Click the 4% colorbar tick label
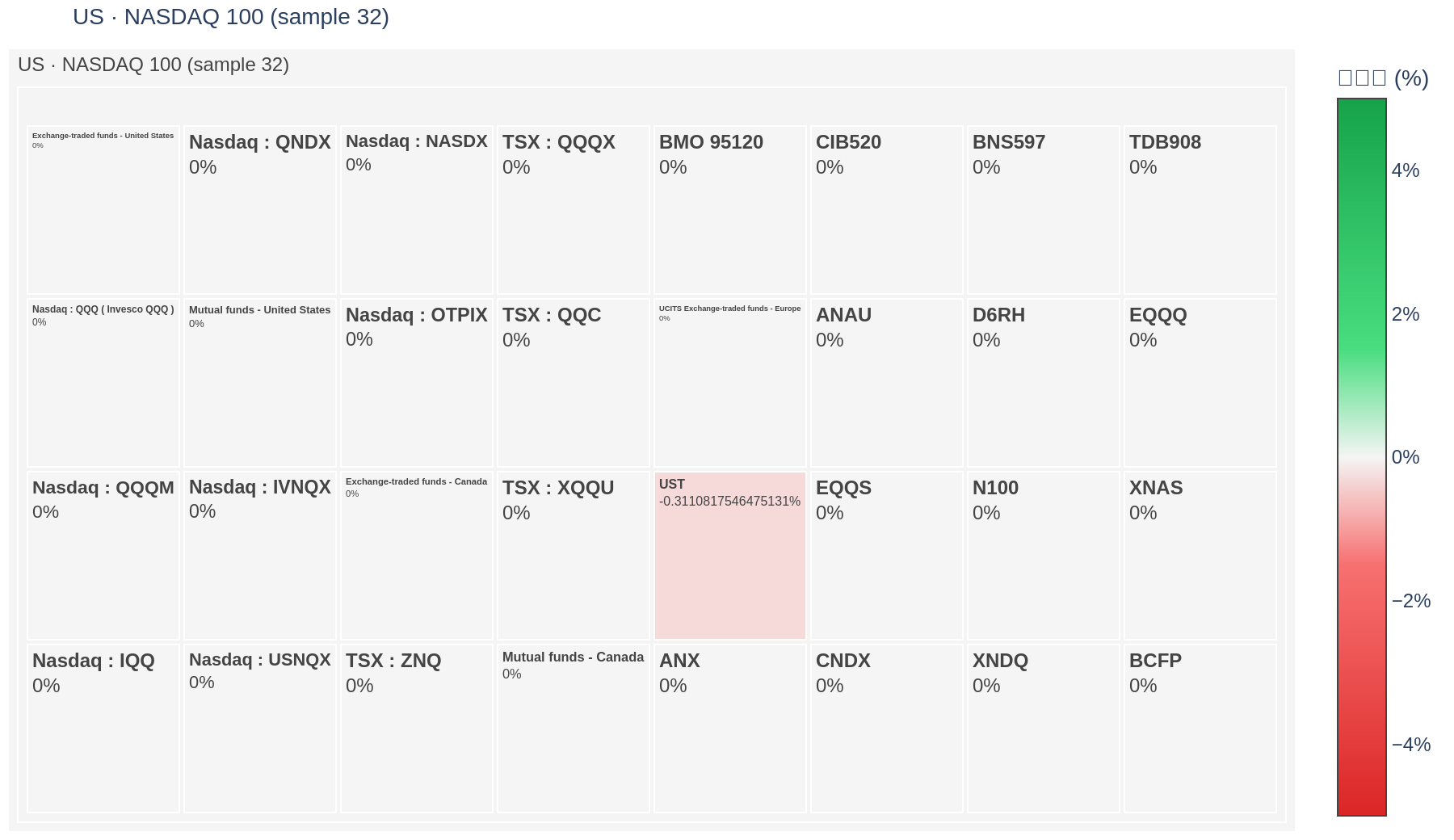This screenshot has width=1454, height=840. [1406, 170]
